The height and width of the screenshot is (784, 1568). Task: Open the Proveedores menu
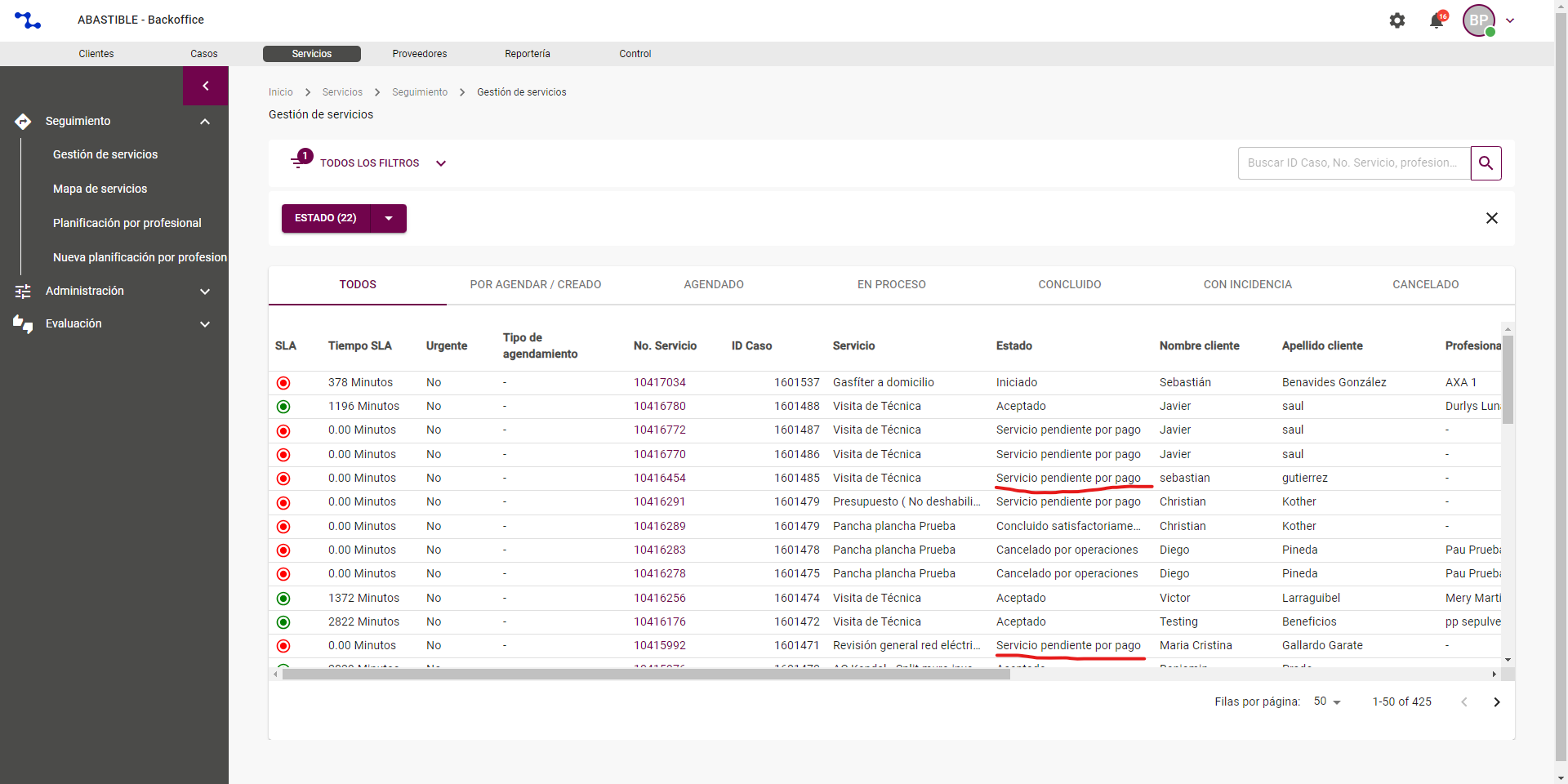[420, 54]
